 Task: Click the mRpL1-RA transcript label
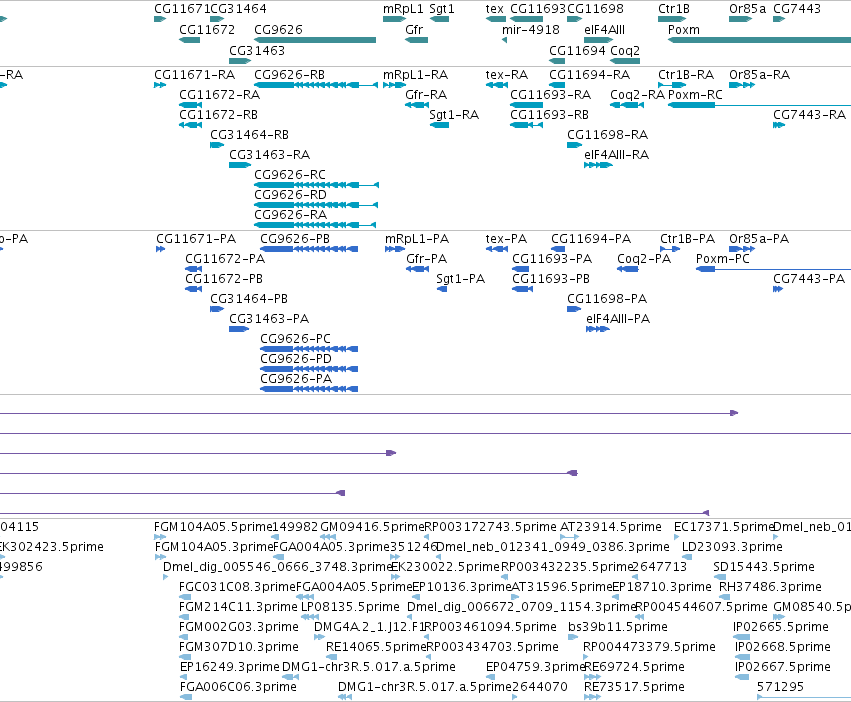pos(415,74)
